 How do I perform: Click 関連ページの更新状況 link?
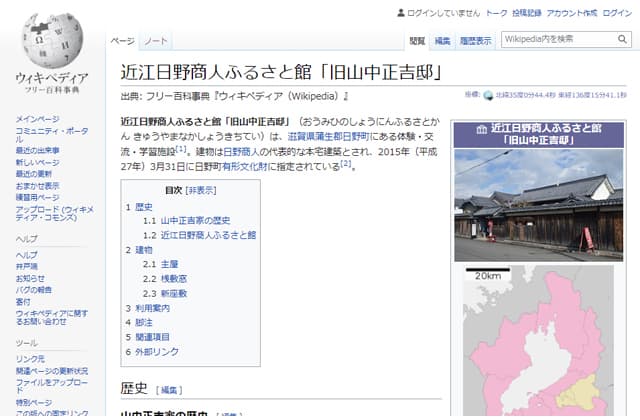(x=52, y=371)
